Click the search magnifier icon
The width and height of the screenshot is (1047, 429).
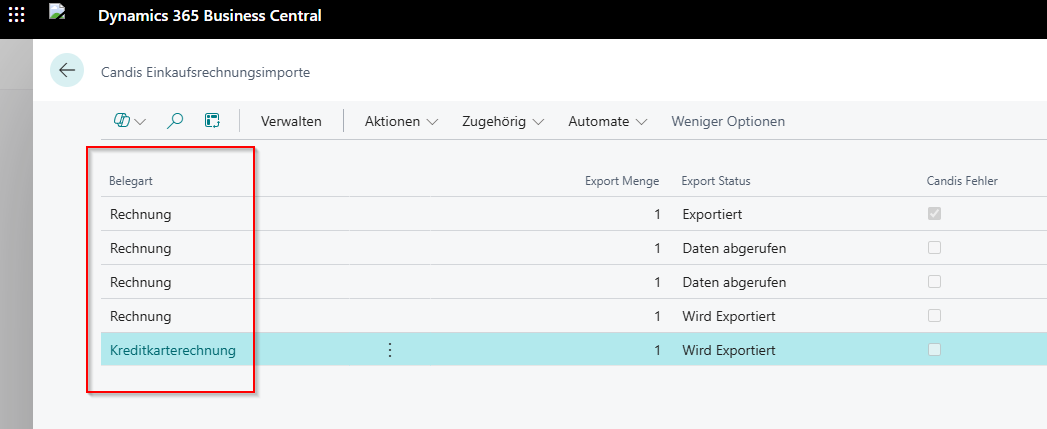click(x=175, y=121)
